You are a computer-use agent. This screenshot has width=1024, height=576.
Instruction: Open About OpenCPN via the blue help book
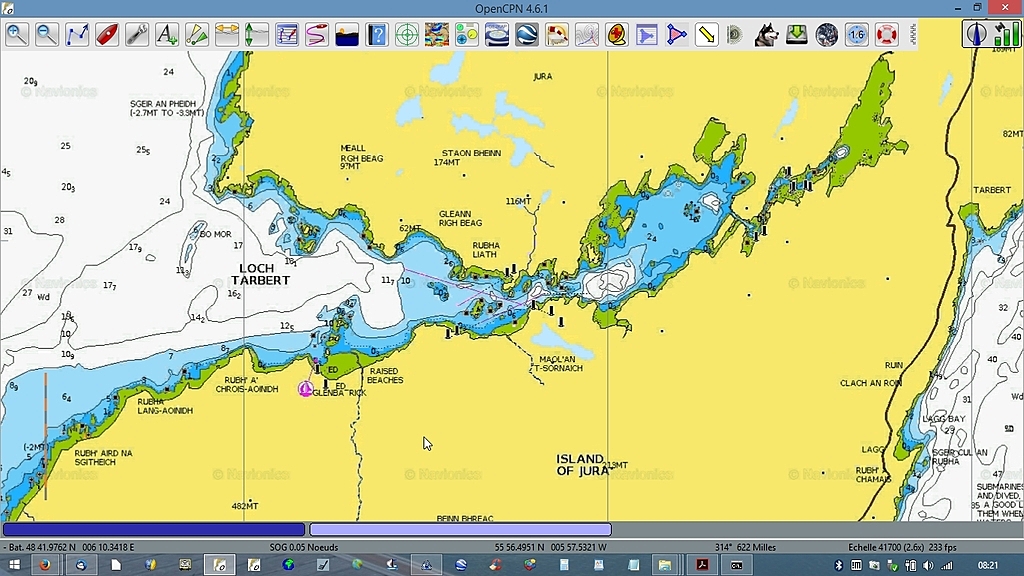[x=377, y=35]
